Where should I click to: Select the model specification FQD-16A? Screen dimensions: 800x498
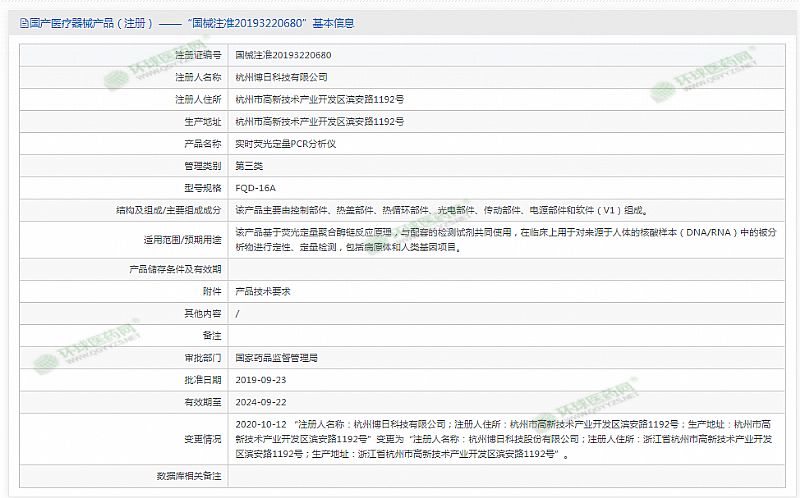[x=255, y=188]
